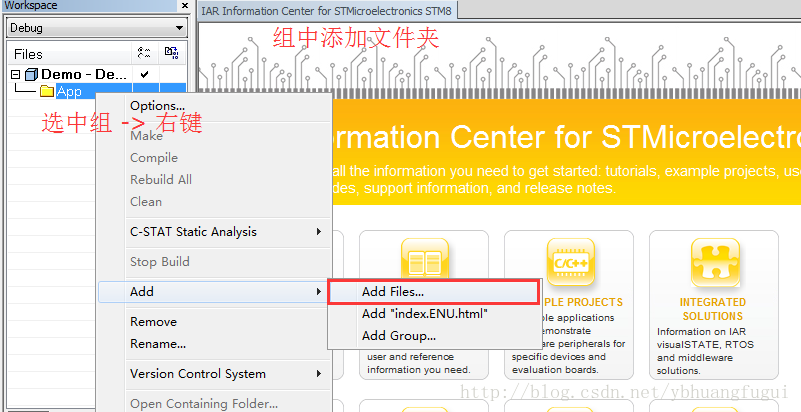Click the puzzle piece Integrated Solutions icon
Screen dimensions: 801x412
tap(715, 262)
